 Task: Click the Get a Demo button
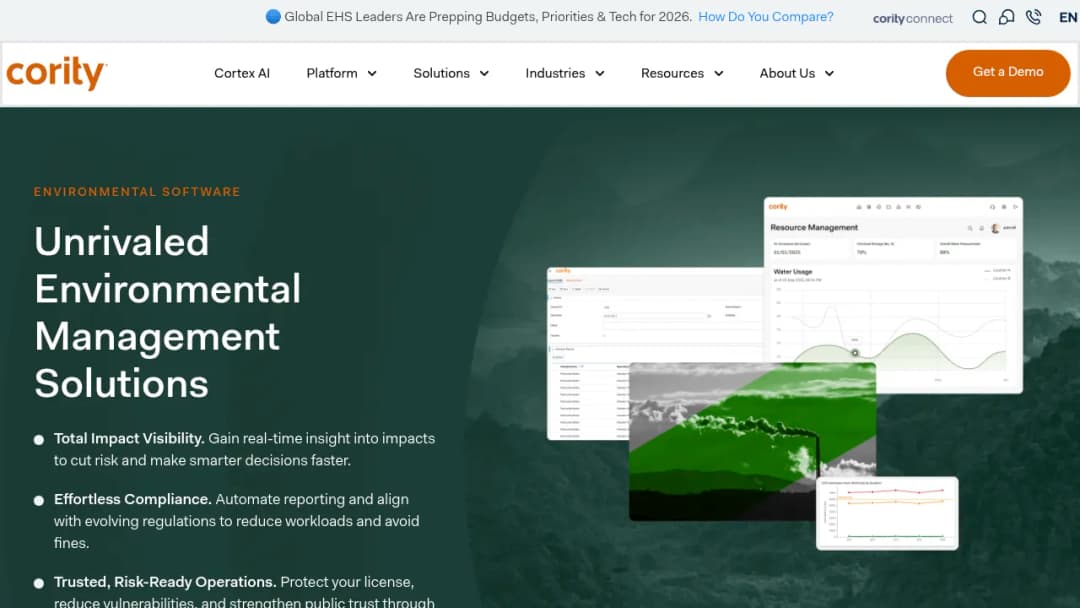pyautogui.click(x=1008, y=72)
